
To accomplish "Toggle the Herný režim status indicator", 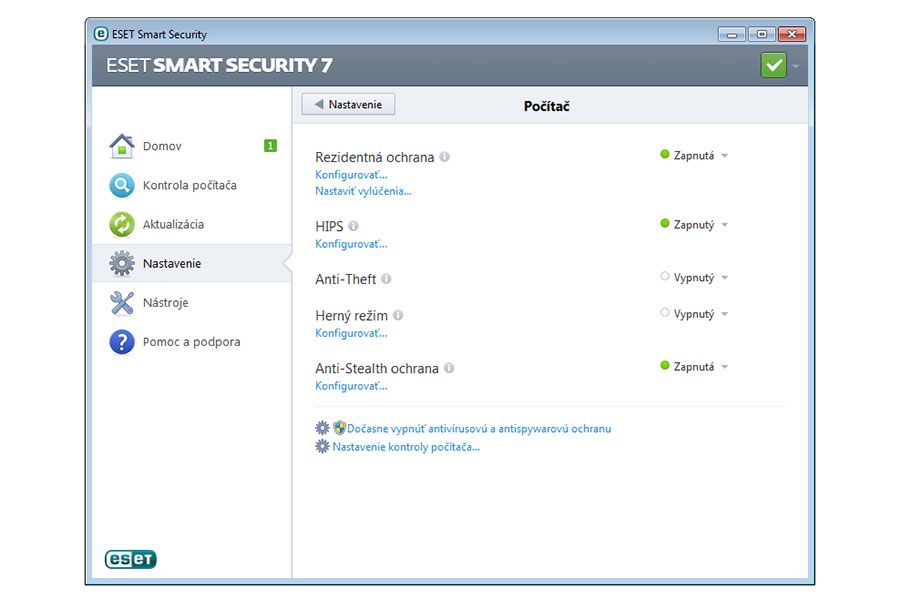I will coord(665,313).
